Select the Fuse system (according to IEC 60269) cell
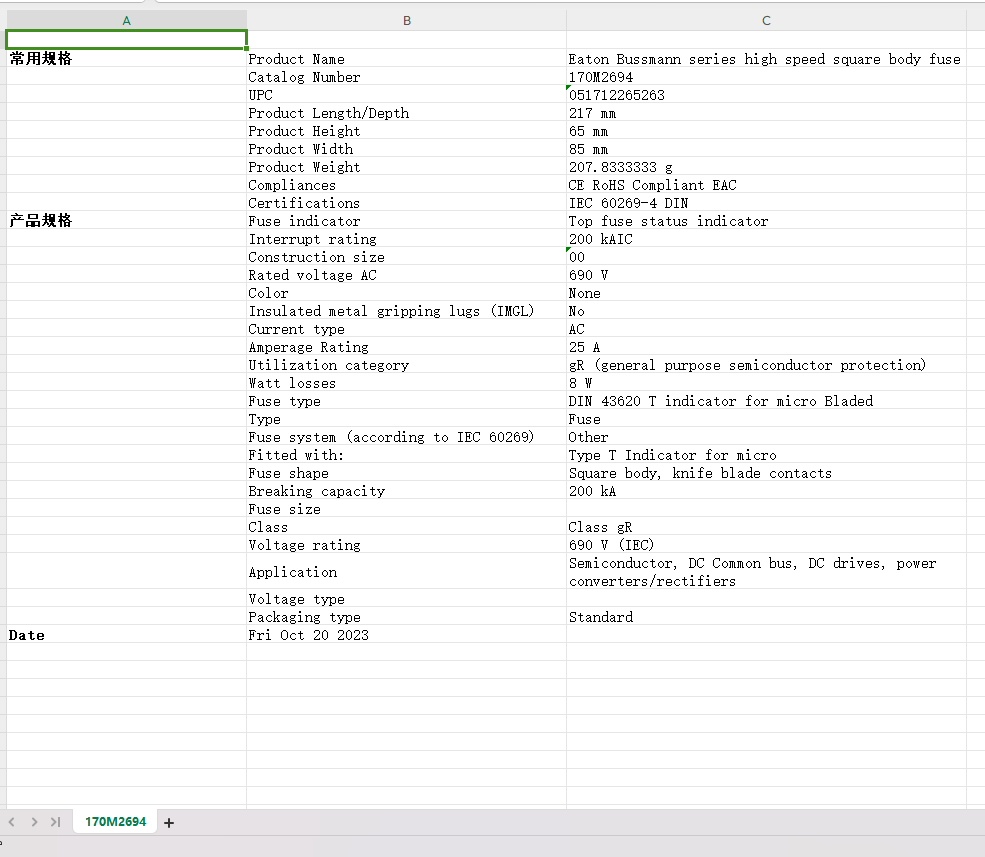Screen dimensions: 985x857 coord(406,437)
